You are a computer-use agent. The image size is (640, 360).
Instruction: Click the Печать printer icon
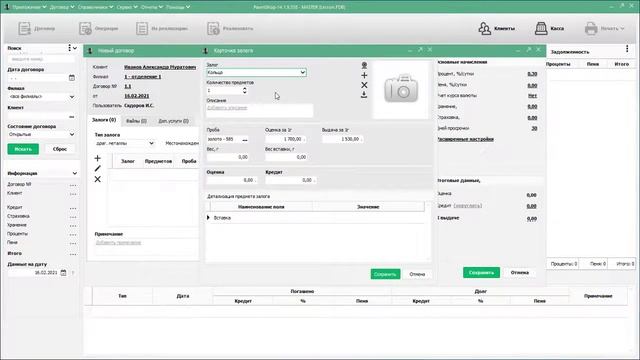(x=591, y=29)
